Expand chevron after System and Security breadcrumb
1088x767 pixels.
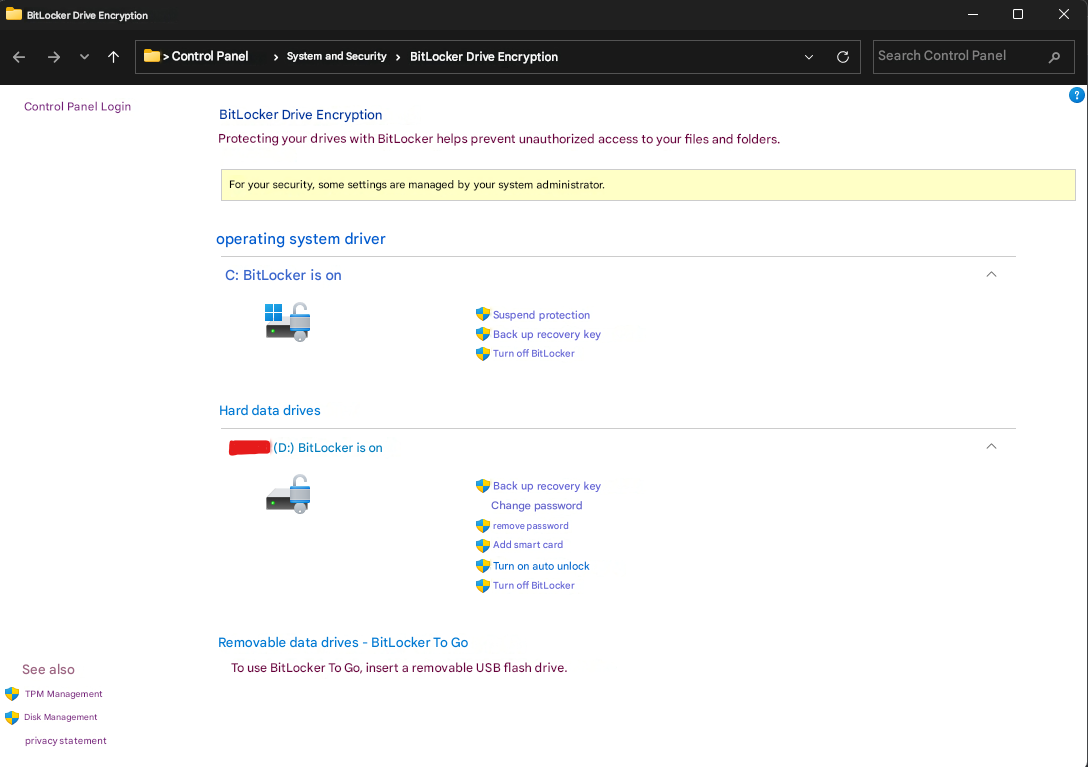(398, 57)
